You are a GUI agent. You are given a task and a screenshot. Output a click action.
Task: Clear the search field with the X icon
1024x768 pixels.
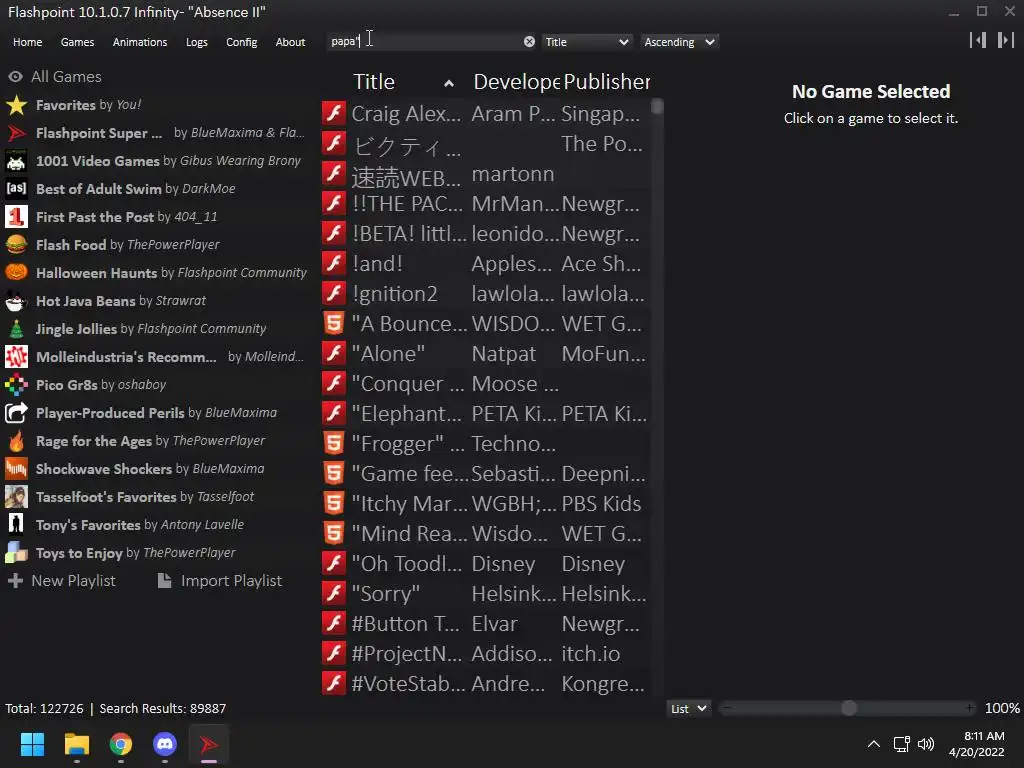pyautogui.click(x=529, y=42)
